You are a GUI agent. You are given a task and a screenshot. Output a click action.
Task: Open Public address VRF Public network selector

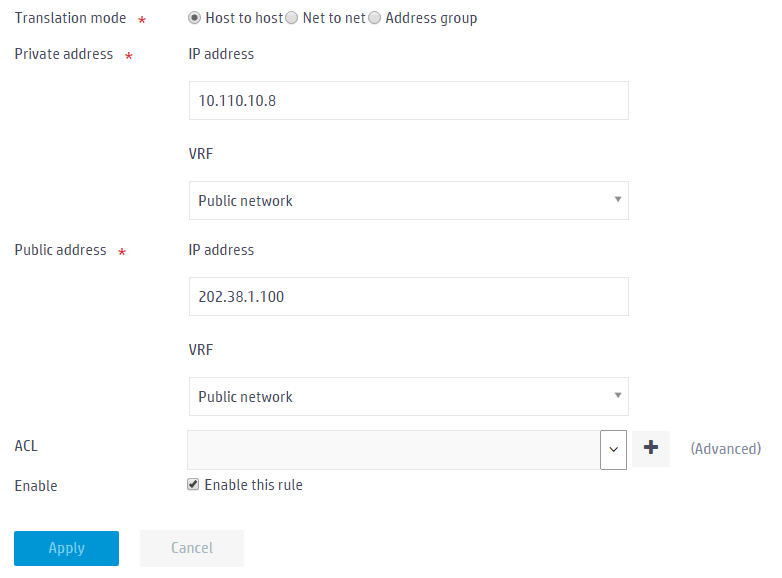[x=408, y=396]
